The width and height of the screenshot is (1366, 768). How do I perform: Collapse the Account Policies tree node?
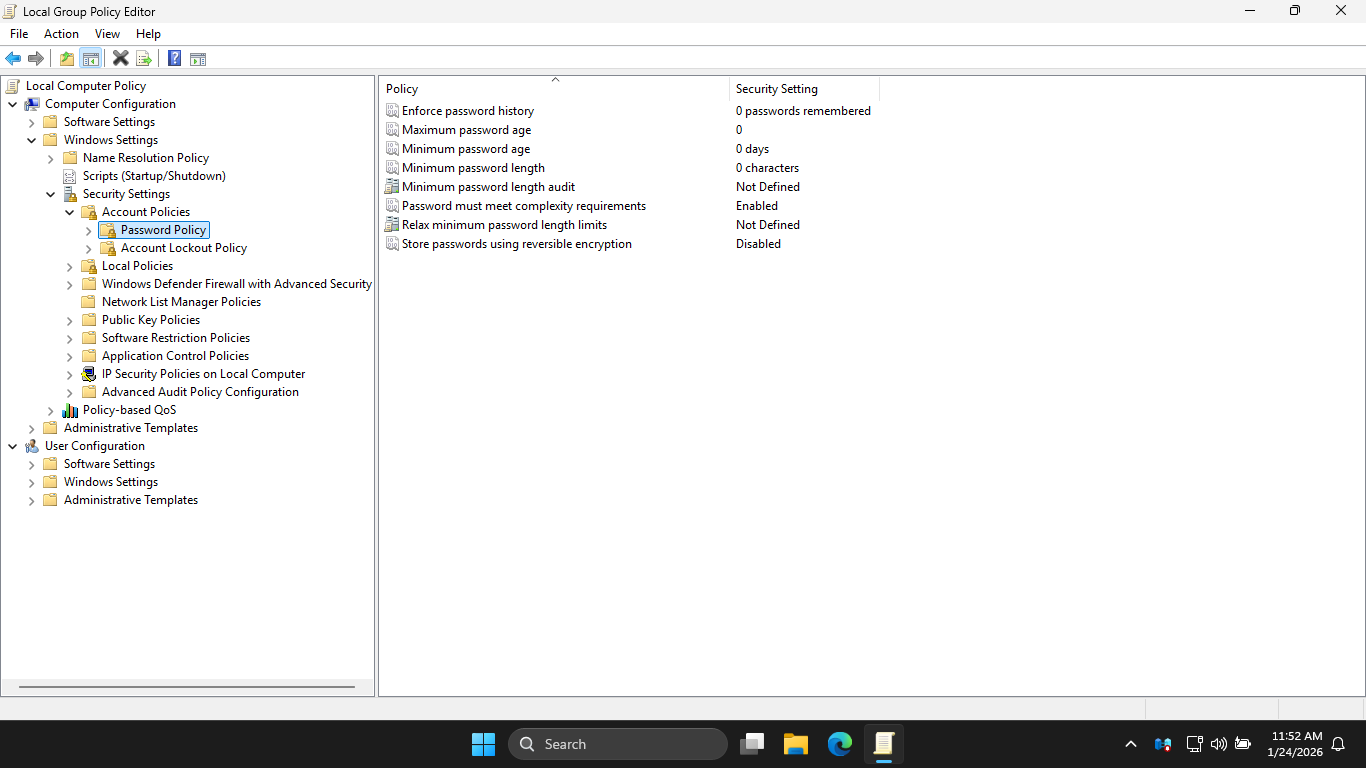click(x=70, y=212)
